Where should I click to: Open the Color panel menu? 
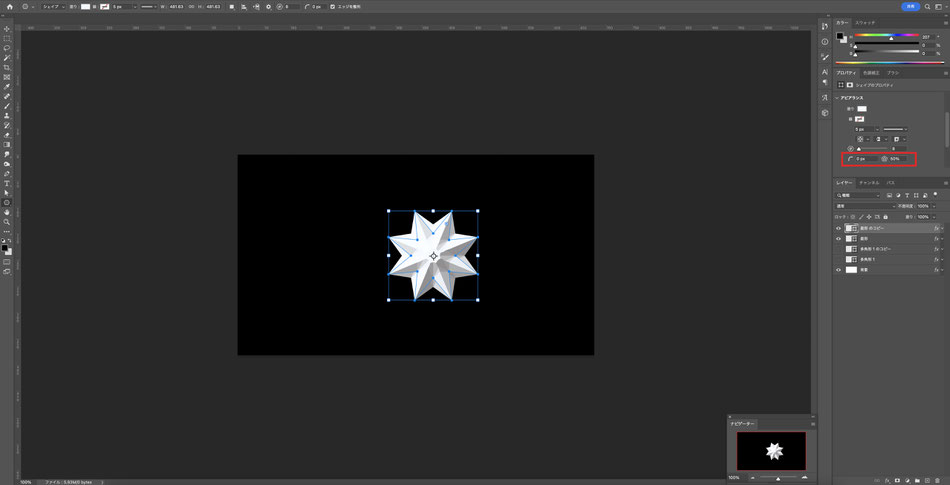[x=945, y=22]
